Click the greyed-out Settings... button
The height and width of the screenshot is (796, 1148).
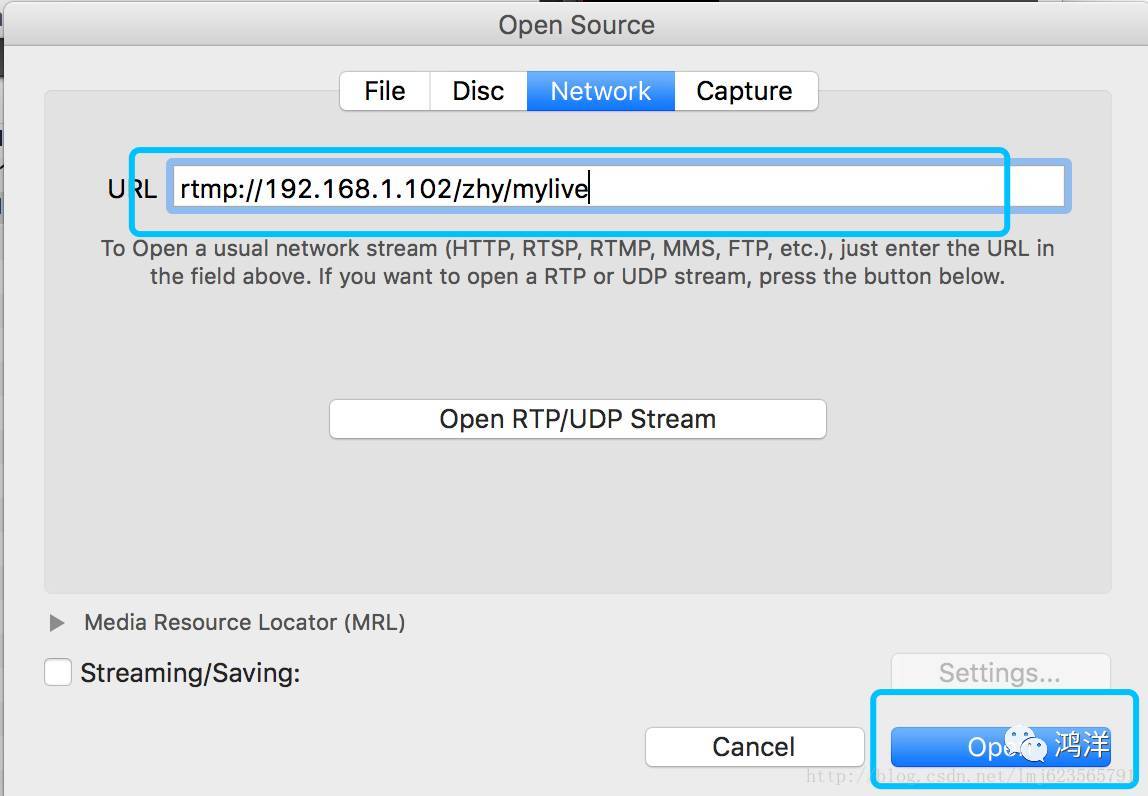coord(1000,672)
